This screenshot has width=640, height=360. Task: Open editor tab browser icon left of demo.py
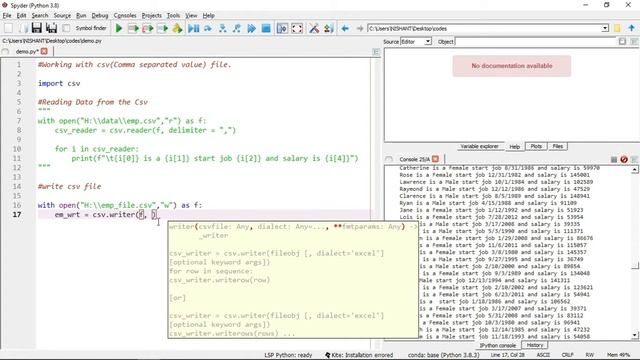(x=5, y=51)
